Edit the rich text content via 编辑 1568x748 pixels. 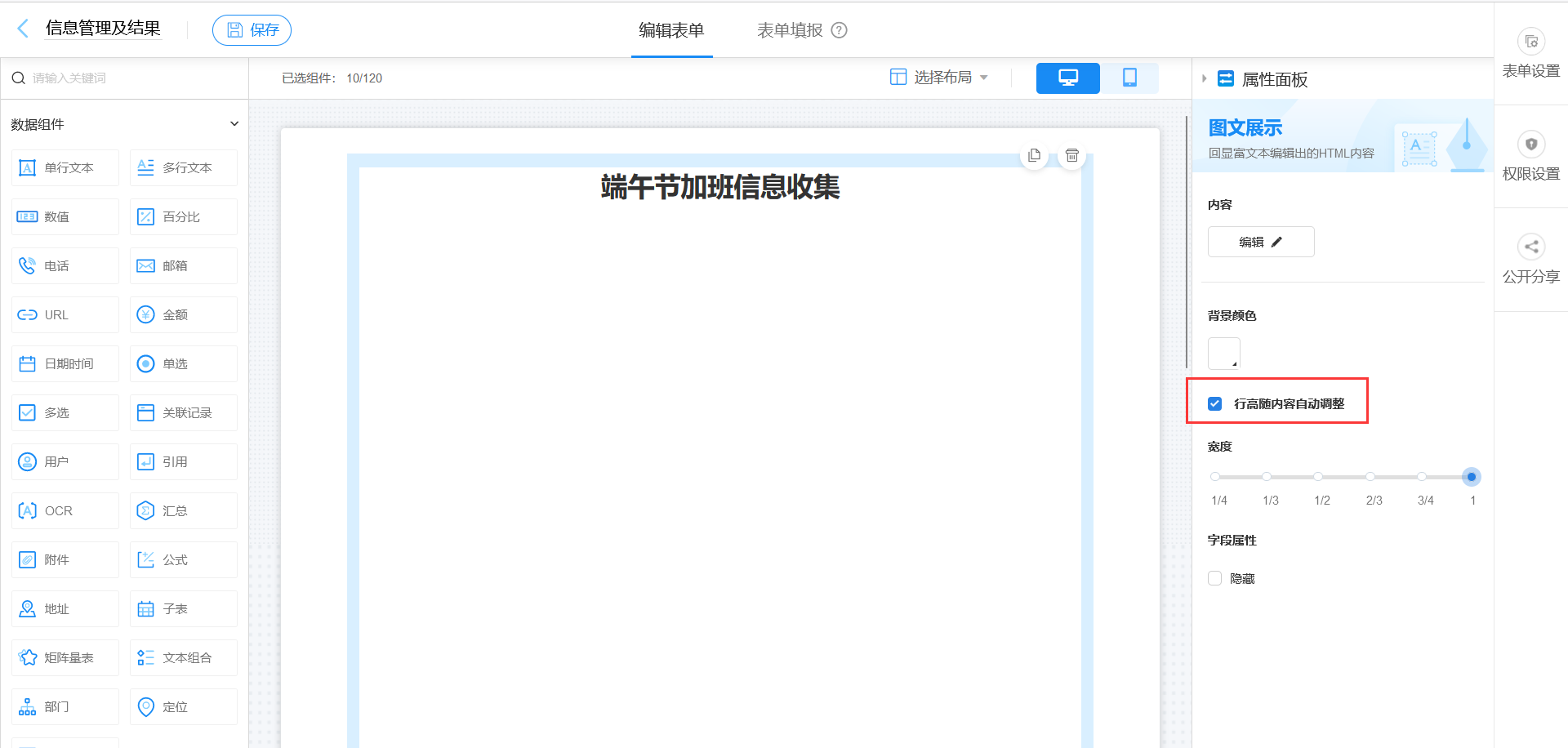[1260, 242]
